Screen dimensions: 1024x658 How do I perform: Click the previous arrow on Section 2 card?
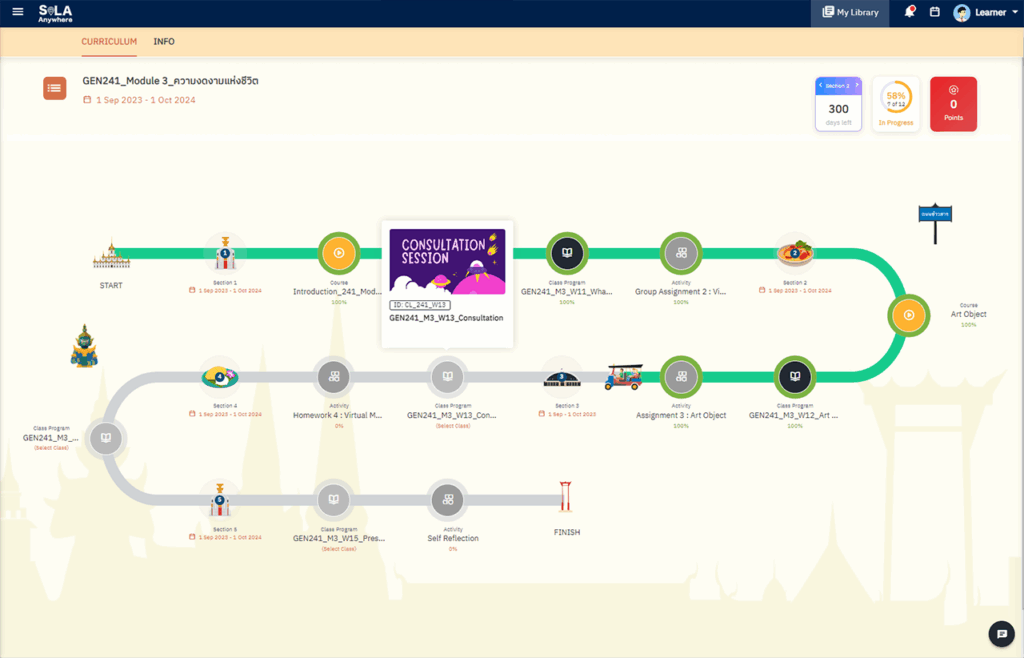821,85
